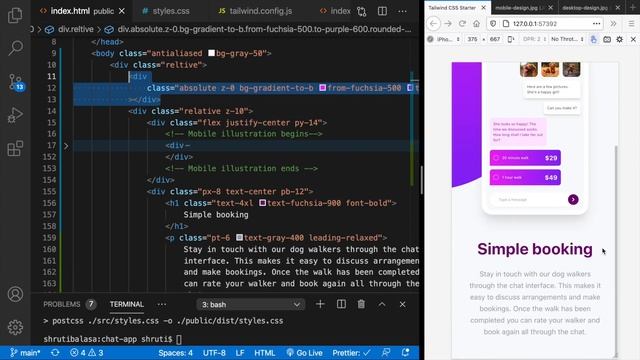Open the Firefox hamburger menu
Image resolution: width=640 pixels, height=360 pixels.
click(x=631, y=24)
